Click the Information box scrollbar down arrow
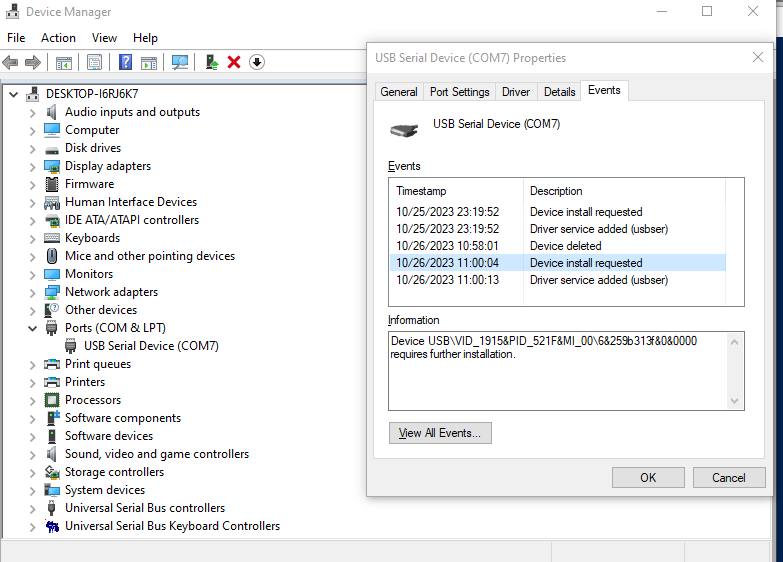 736,401
